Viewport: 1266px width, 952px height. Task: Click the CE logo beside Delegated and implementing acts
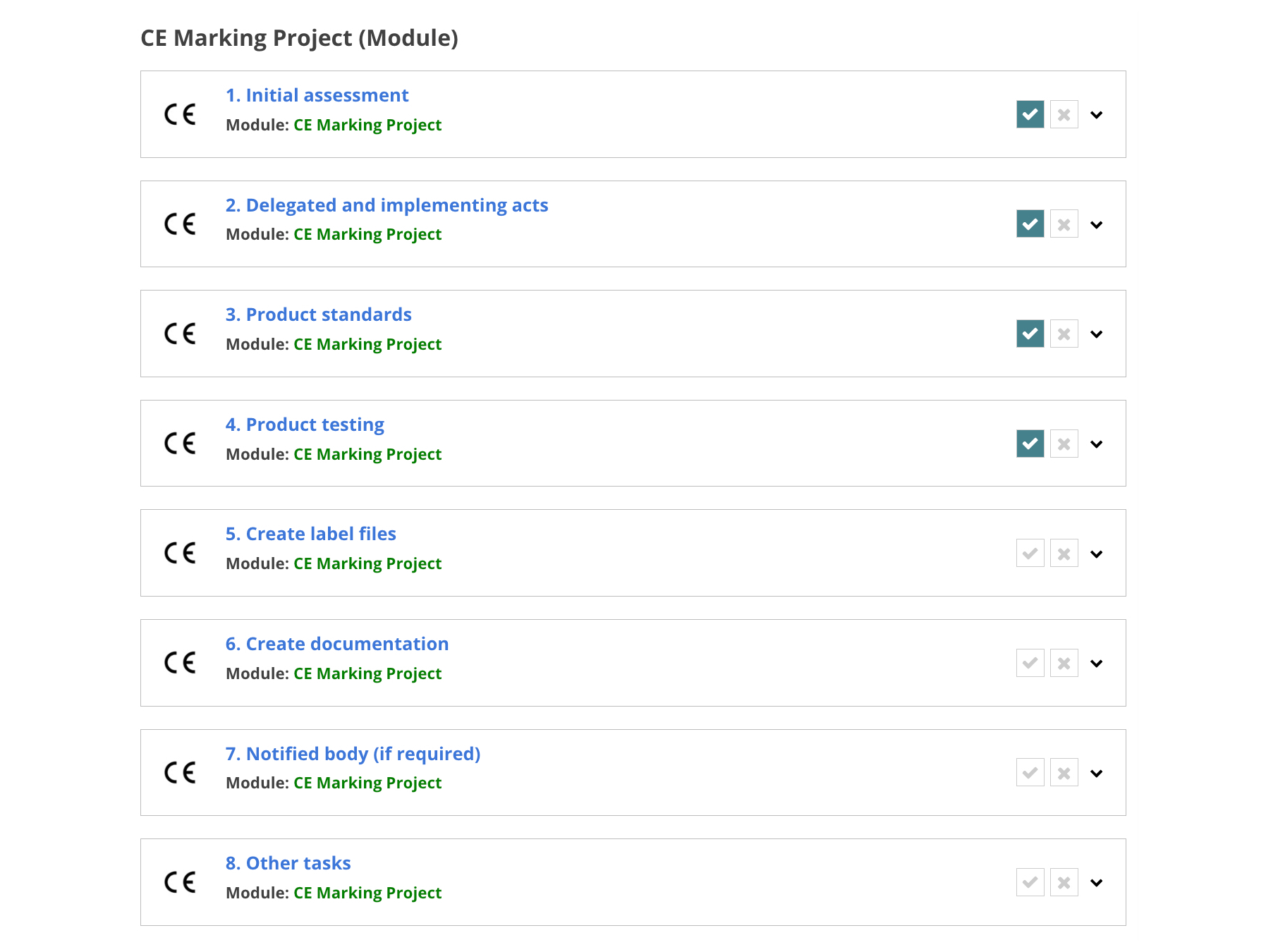(x=180, y=224)
